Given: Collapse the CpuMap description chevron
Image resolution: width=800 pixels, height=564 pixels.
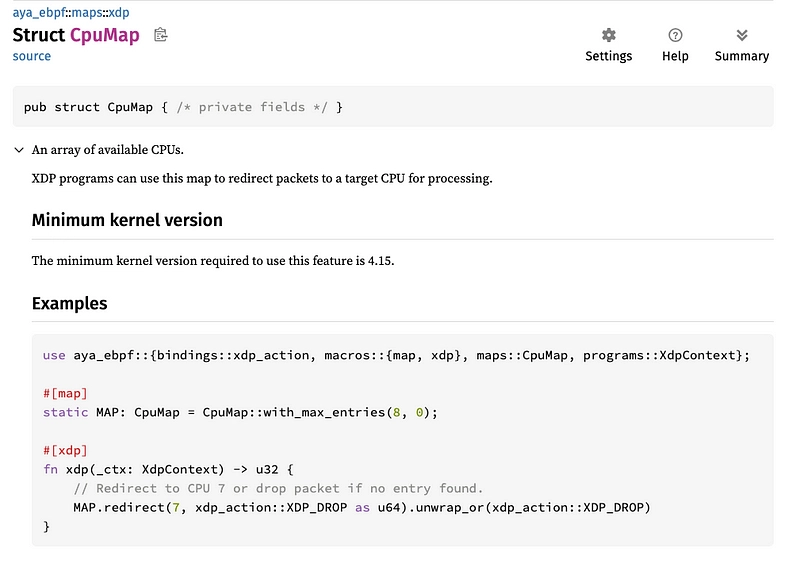Looking at the screenshot, I should coord(19,150).
